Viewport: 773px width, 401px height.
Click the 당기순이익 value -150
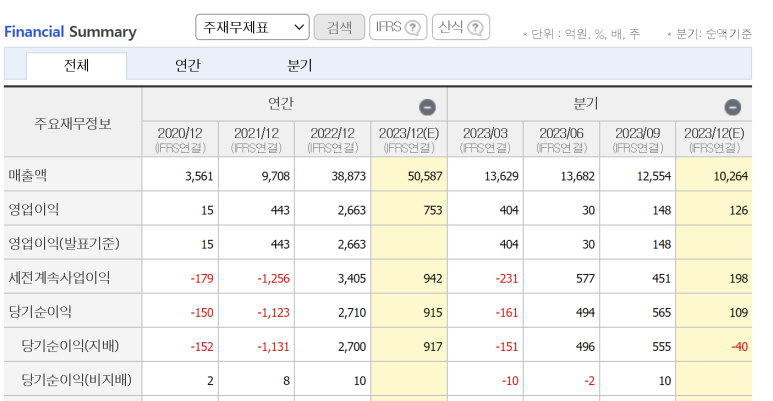(x=202, y=312)
